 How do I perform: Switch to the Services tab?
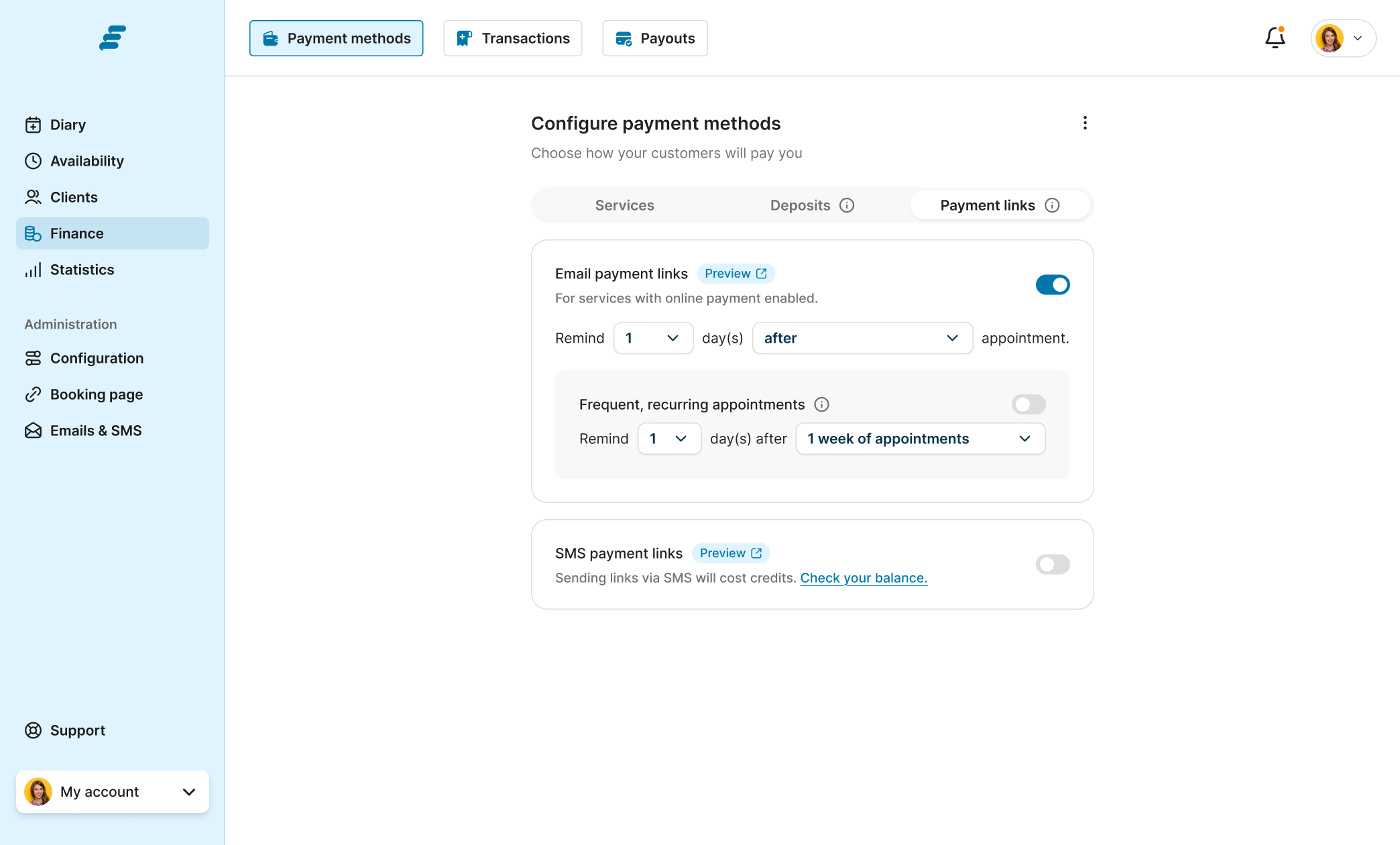point(624,205)
